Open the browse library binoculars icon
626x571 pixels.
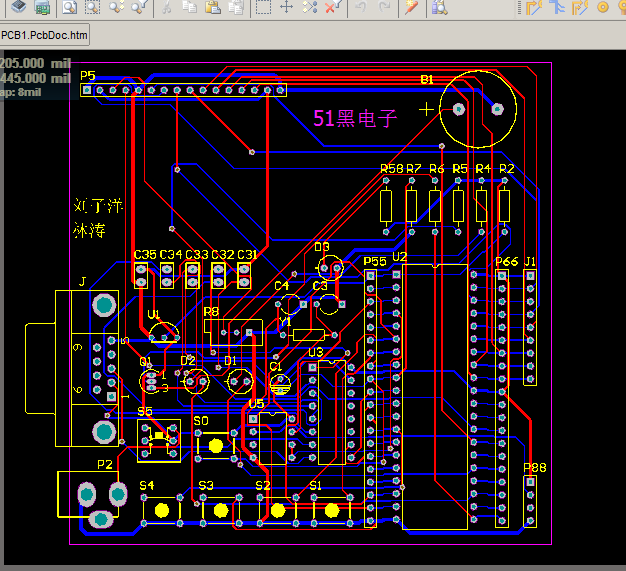pyautogui.click(x=440, y=7)
